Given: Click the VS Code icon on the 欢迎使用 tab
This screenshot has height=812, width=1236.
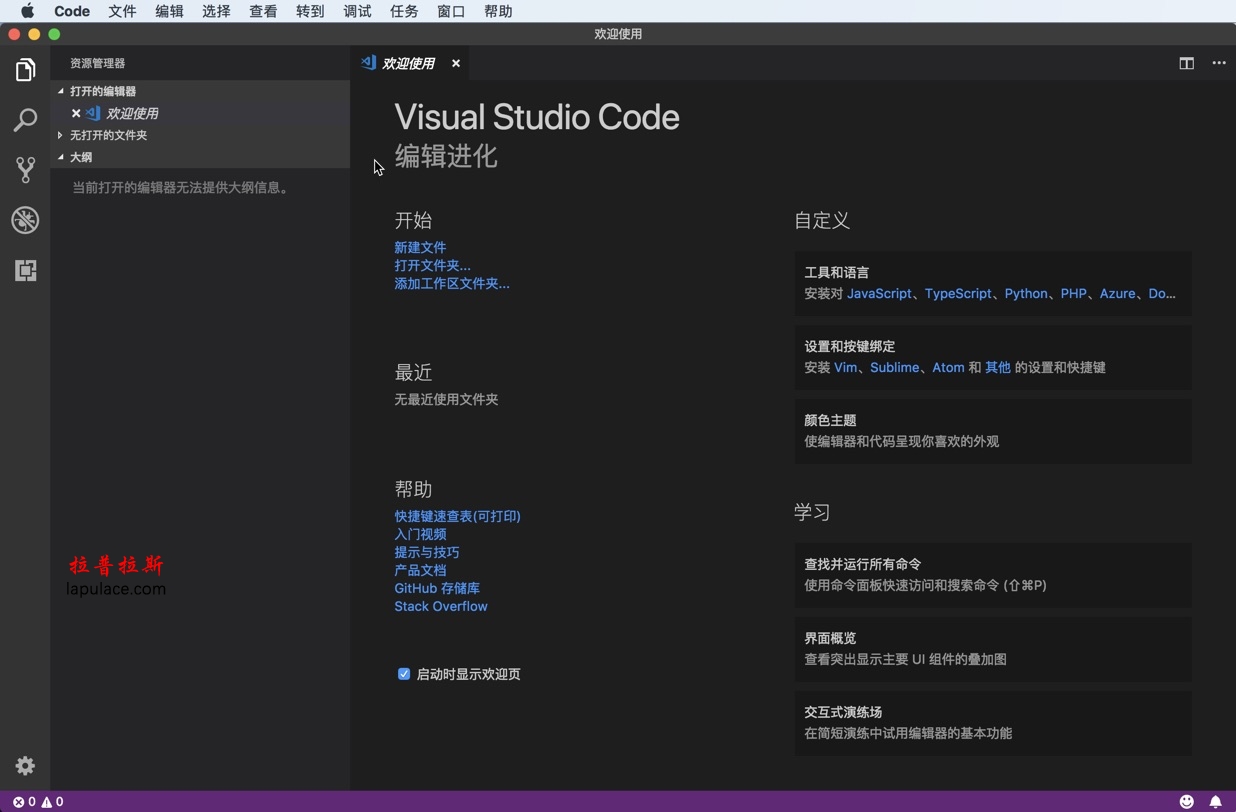Looking at the screenshot, I should click(x=369, y=62).
